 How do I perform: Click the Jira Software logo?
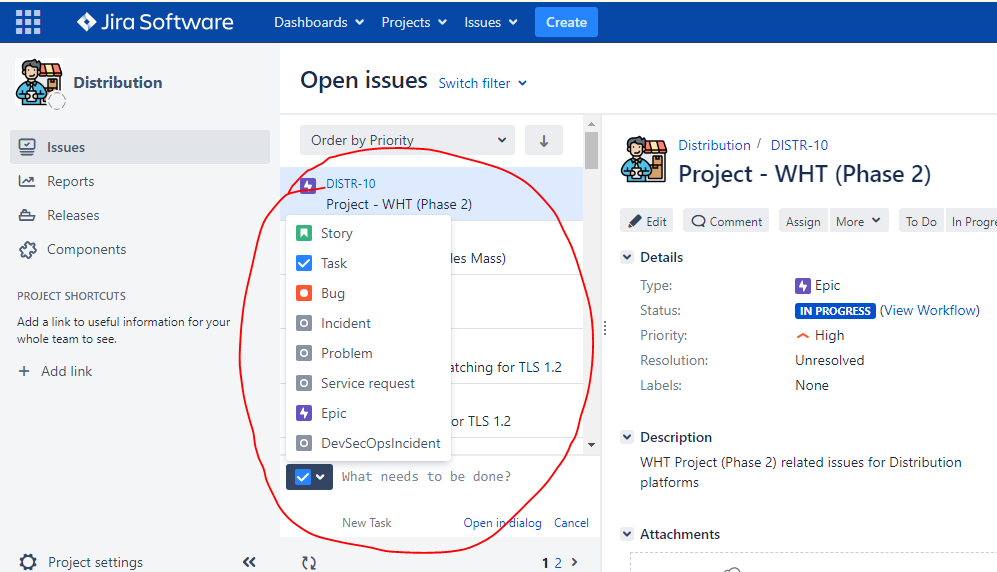coord(155,22)
